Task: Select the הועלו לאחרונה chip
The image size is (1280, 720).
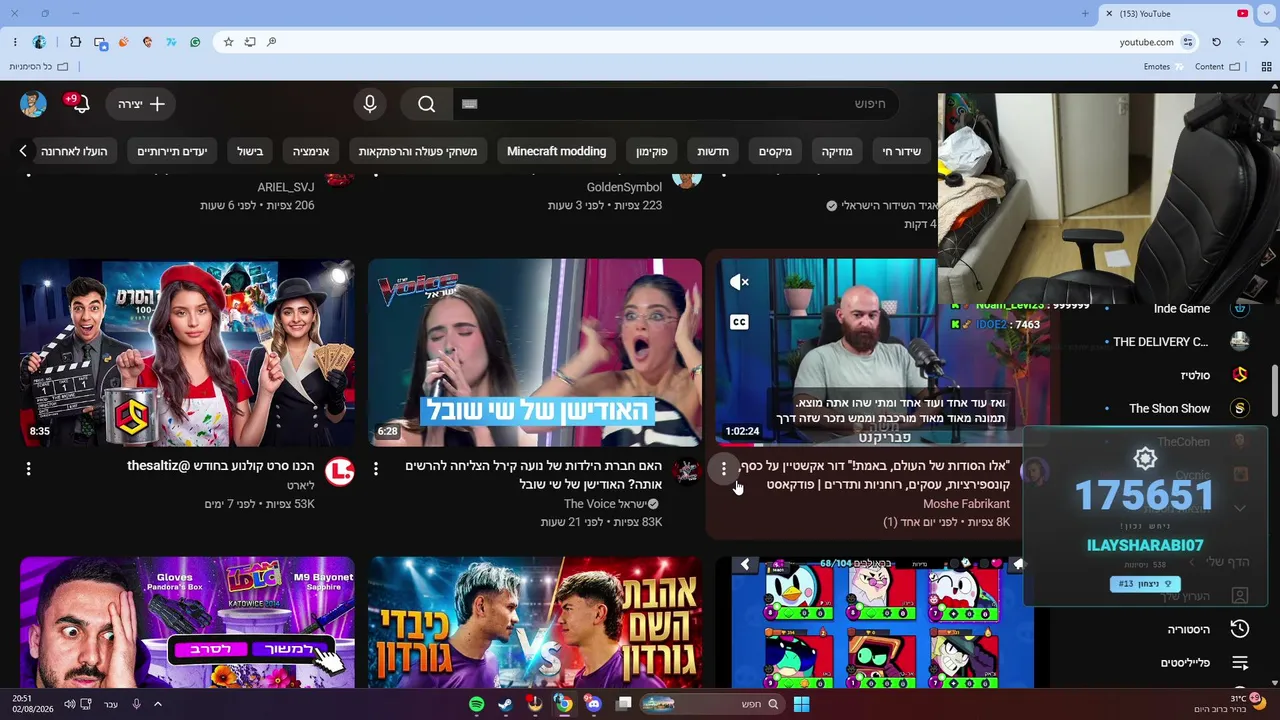Action: [74, 151]
